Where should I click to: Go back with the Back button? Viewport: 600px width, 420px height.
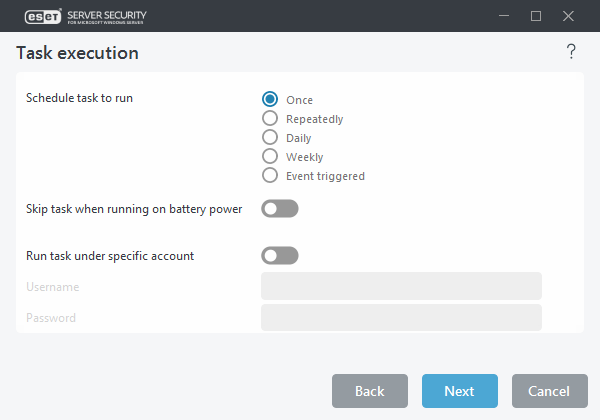click(x=369, y=391)
